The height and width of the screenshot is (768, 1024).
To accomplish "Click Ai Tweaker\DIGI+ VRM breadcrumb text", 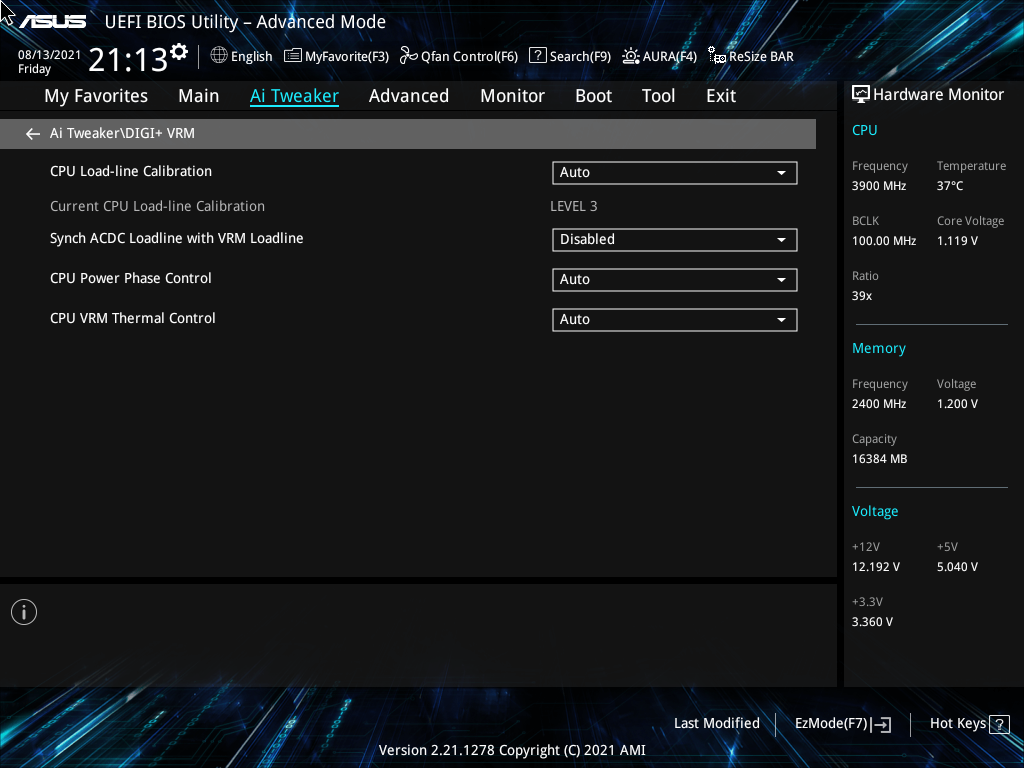I will pyautogui.click(x=122, y=133).
